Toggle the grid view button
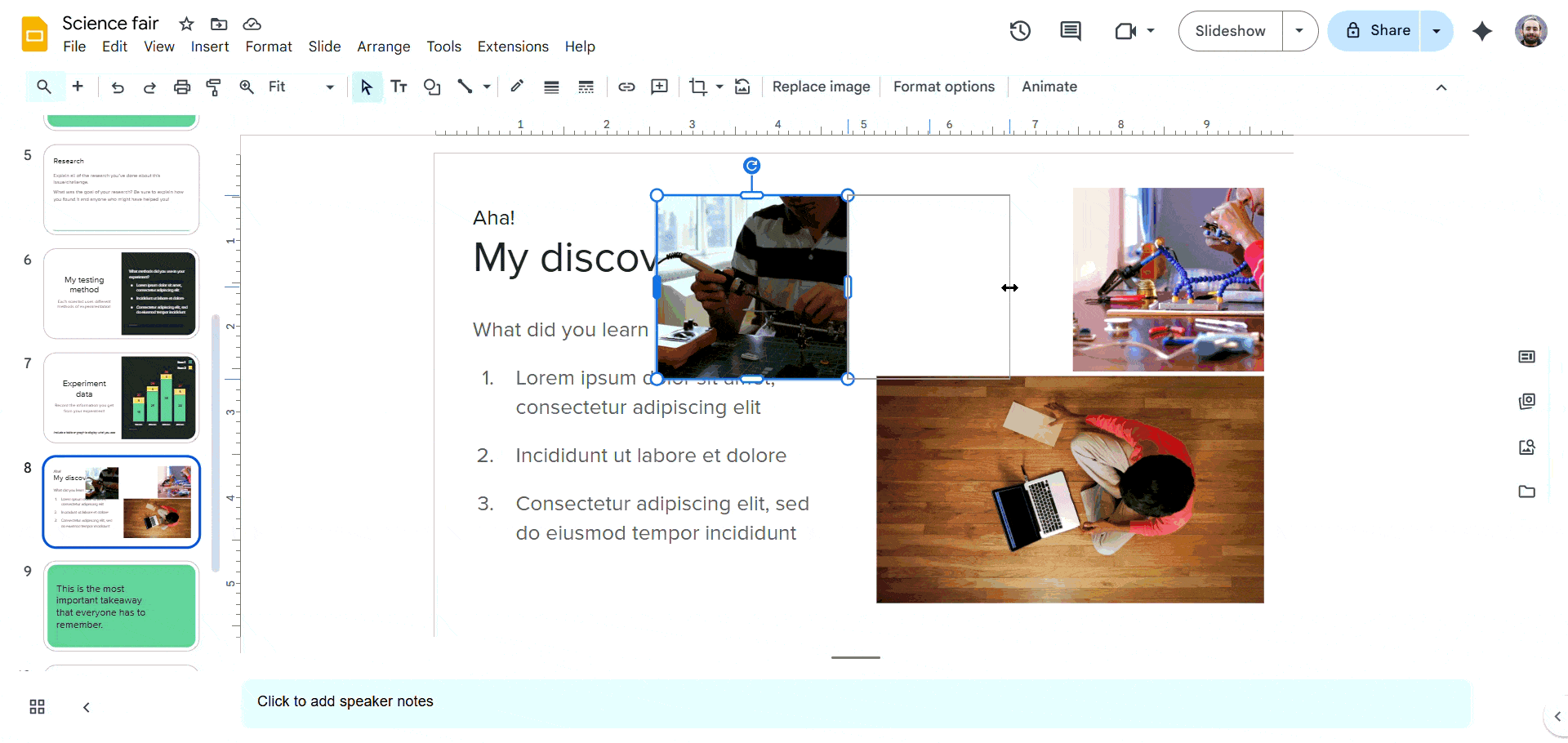Image resolution: width=1568 pixels, height=743 pixels. tap(38, 707)
